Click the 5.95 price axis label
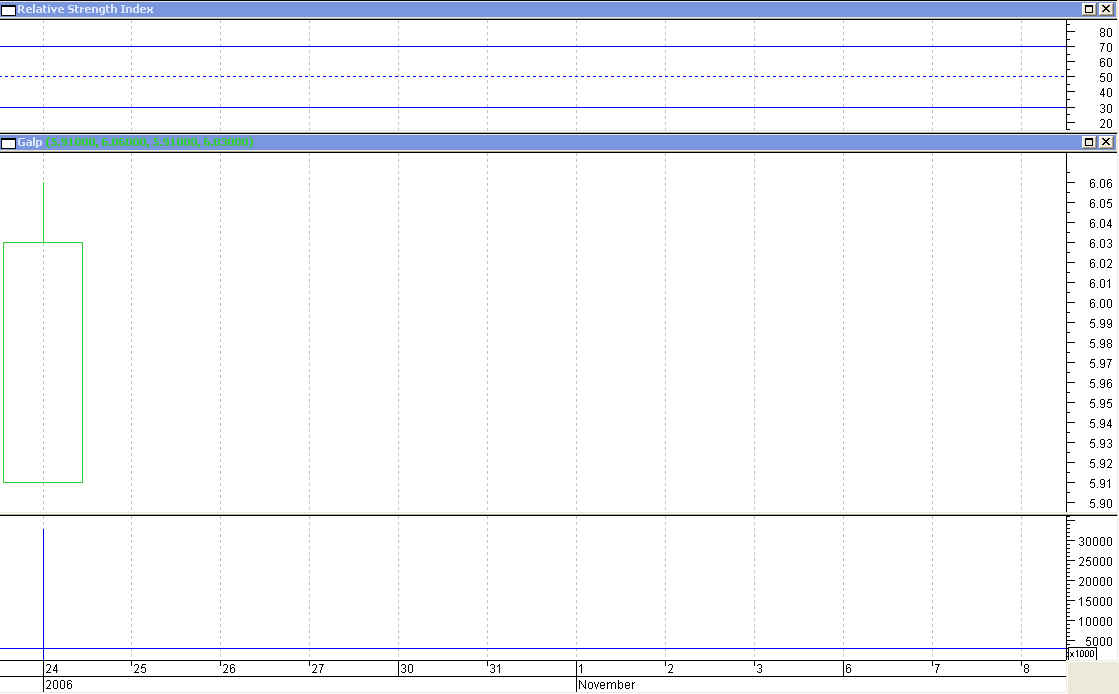 pos(1100,404)
